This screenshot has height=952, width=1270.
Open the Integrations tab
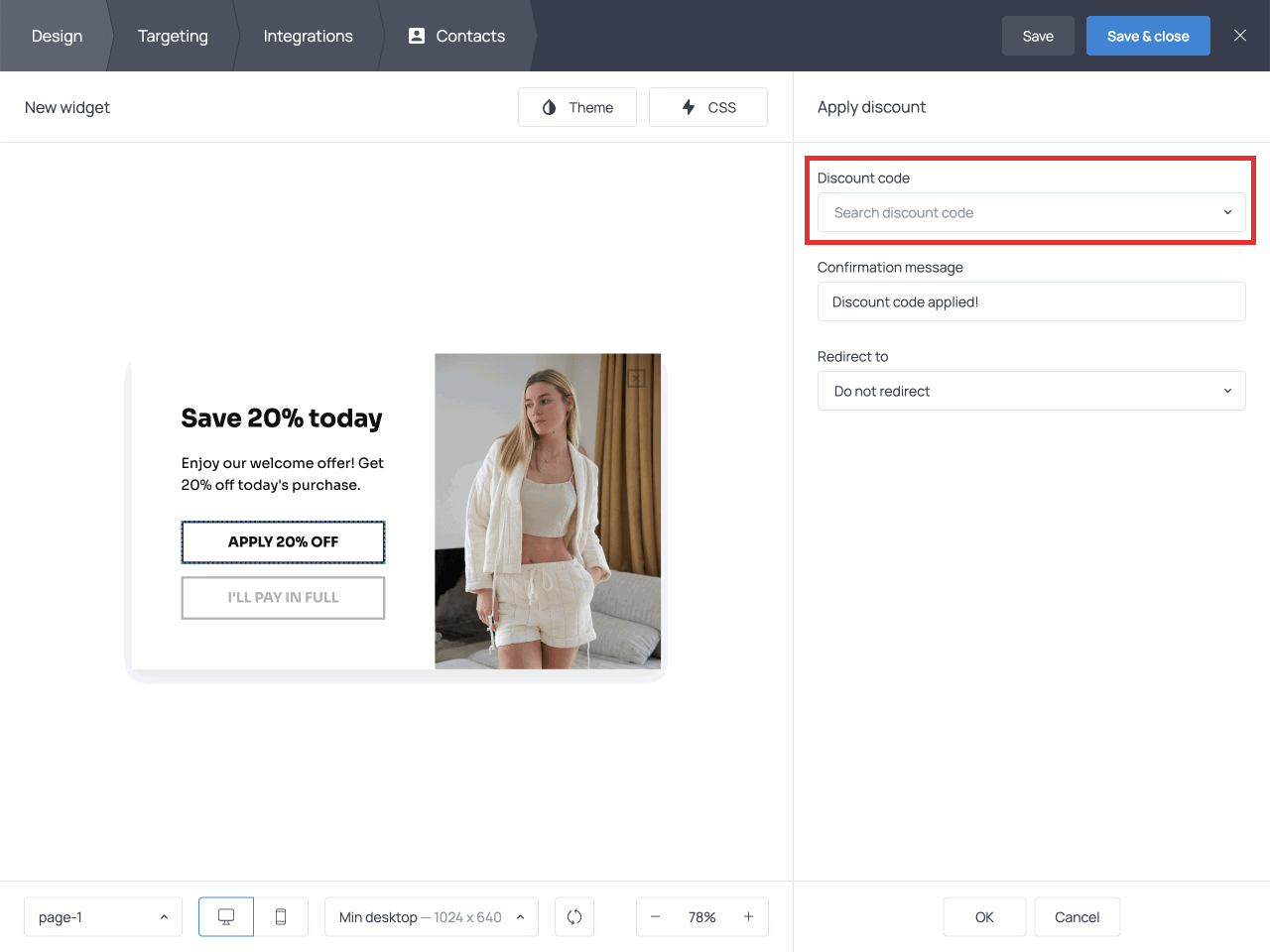coord(308,36)
